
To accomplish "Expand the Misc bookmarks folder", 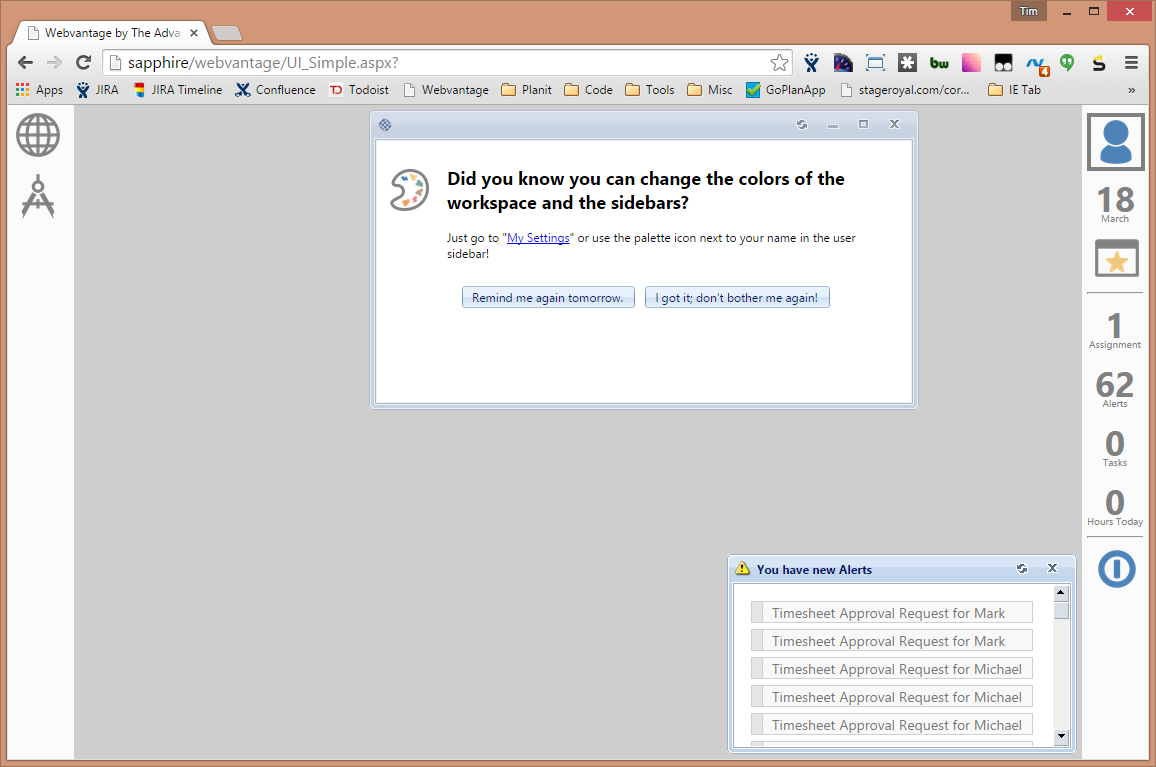I will pyautogui.click(x=710, y=89).
